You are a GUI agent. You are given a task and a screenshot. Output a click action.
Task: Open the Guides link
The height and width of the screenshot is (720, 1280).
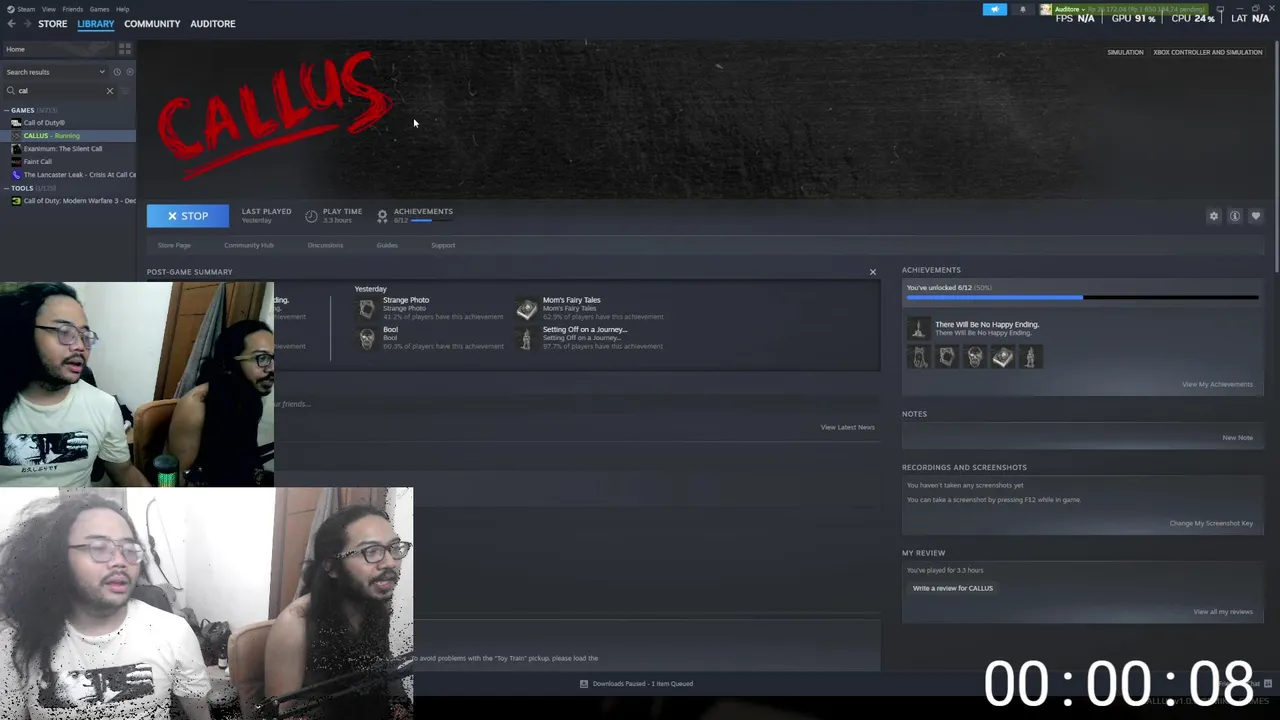tap(387, 245)
